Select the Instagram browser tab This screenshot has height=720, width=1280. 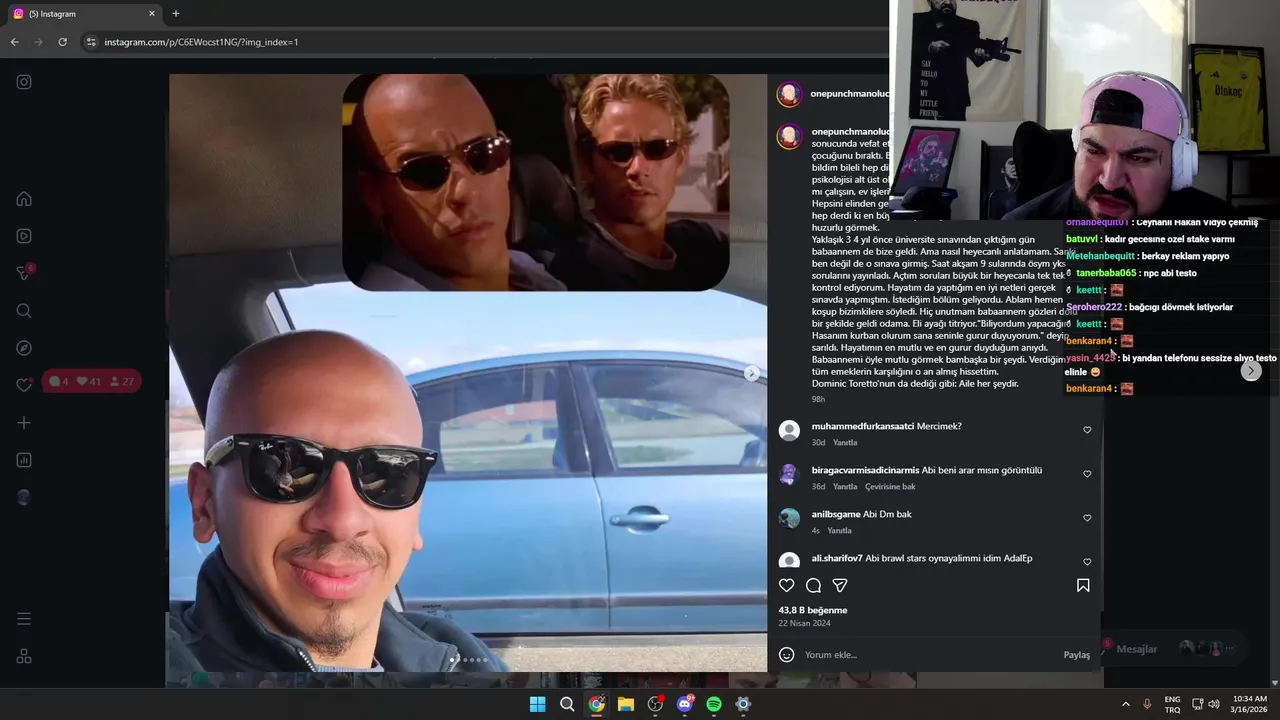pyautogui.click(x=84, y=14)
